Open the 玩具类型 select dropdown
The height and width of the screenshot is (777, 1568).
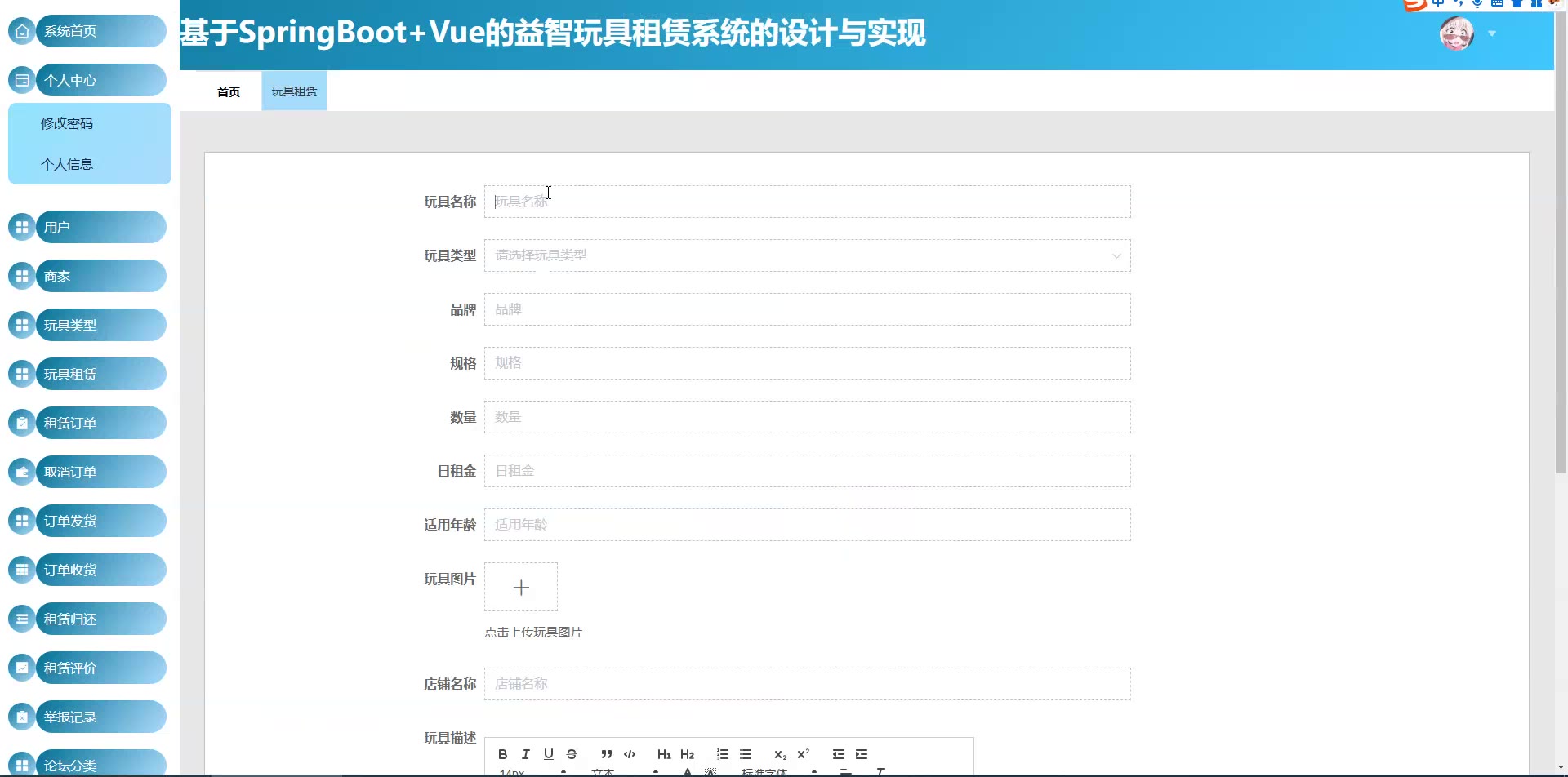807,255
